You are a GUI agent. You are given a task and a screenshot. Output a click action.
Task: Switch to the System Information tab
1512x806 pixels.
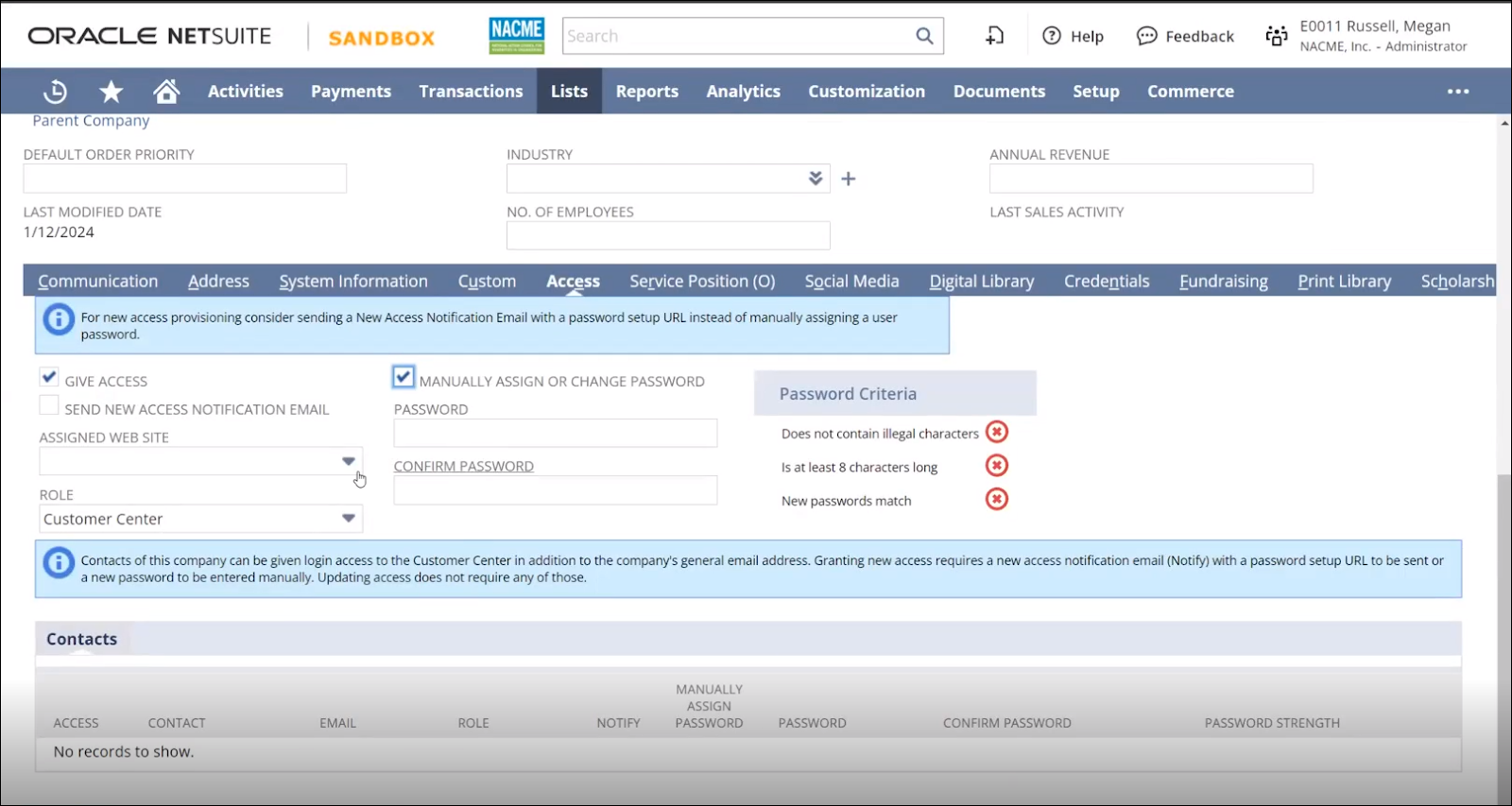pyautogui.click(x=353, y=282)
